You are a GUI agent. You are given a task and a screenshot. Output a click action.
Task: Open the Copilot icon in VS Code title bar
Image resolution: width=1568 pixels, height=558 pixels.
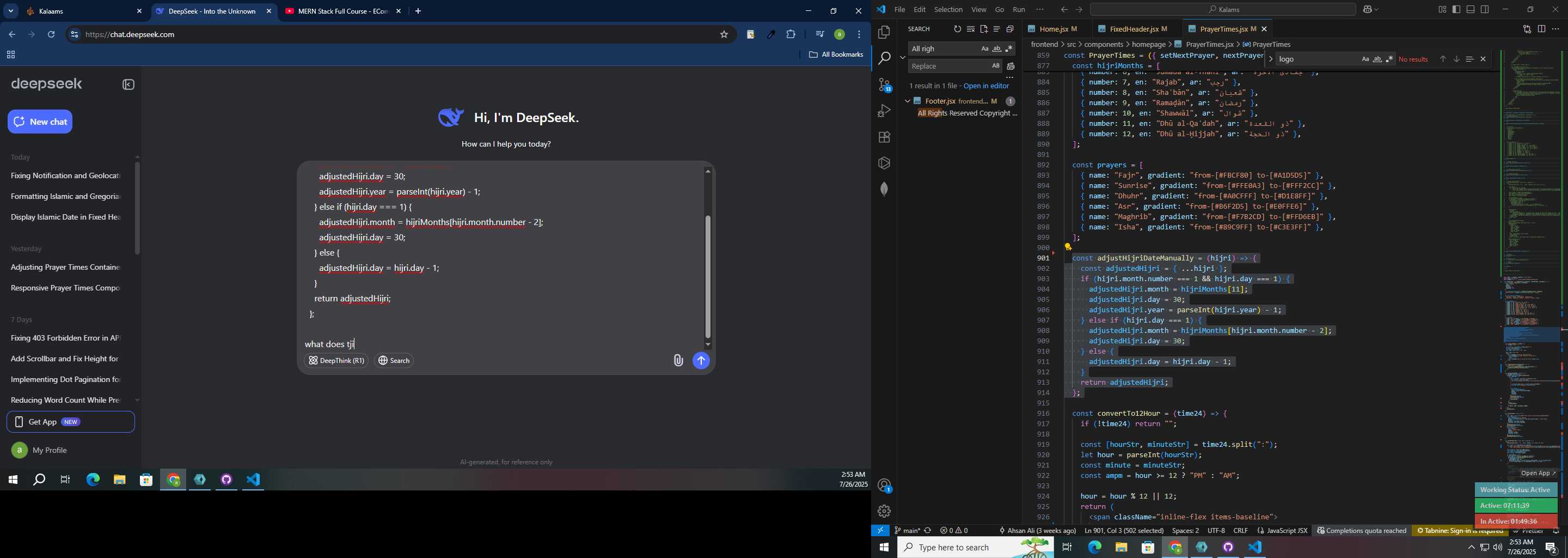point(1367,10)
